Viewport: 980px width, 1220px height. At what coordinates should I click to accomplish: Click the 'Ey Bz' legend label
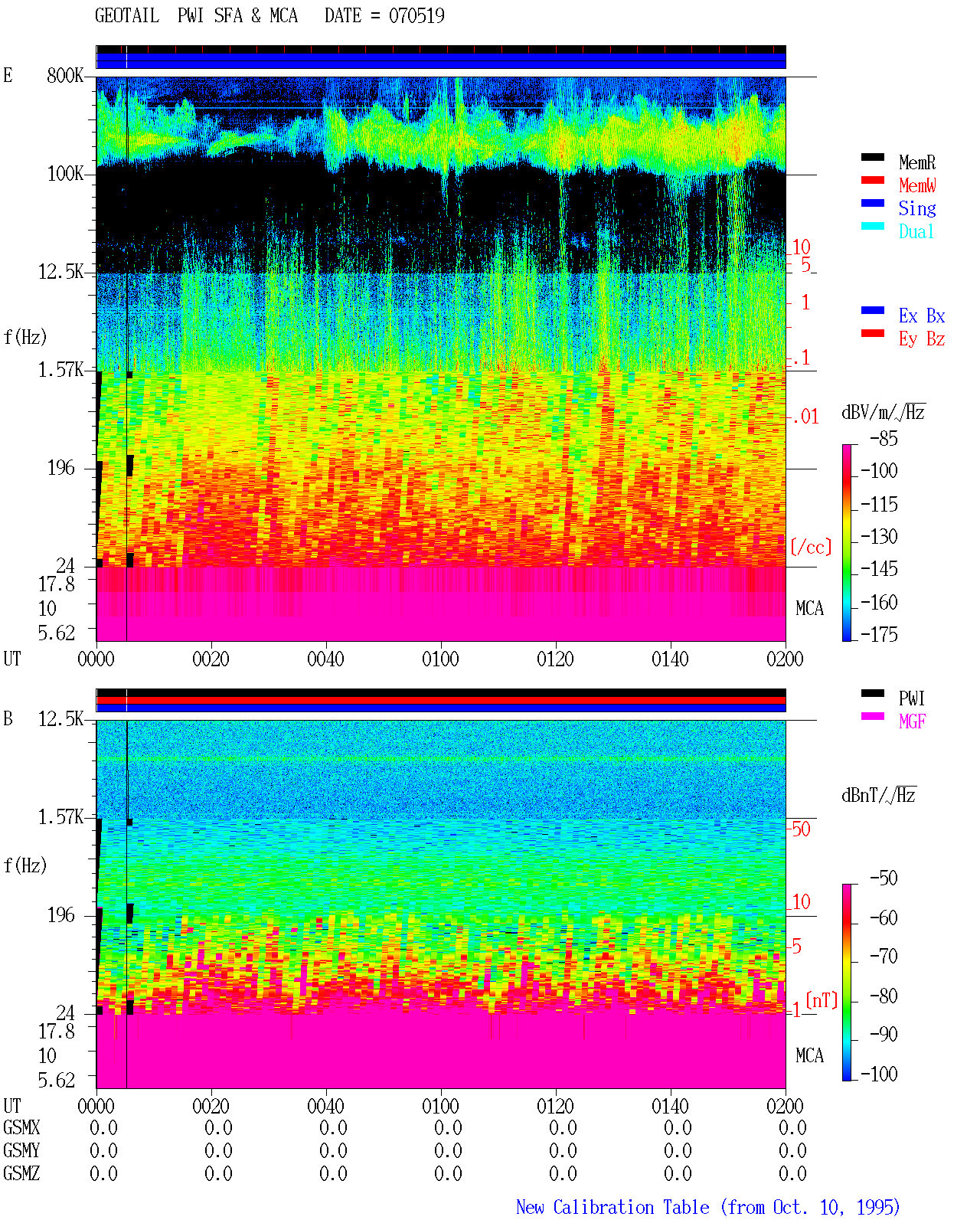tap(922, 339)
